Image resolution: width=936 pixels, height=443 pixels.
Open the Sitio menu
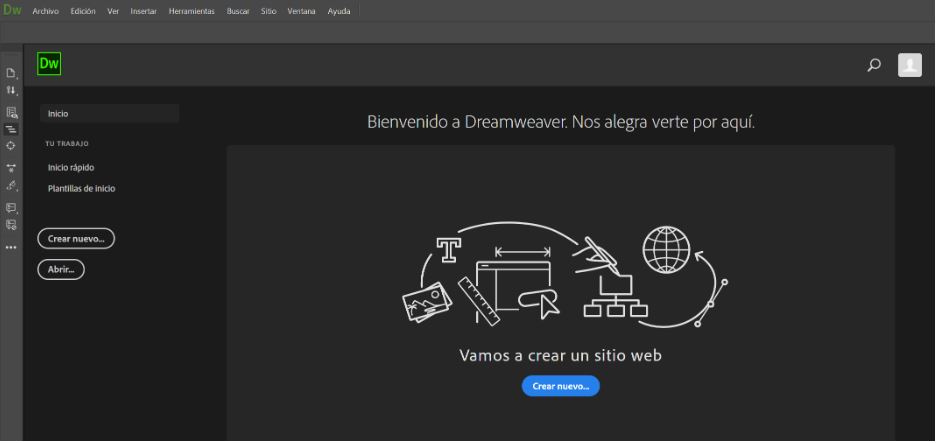coord(269,11)
